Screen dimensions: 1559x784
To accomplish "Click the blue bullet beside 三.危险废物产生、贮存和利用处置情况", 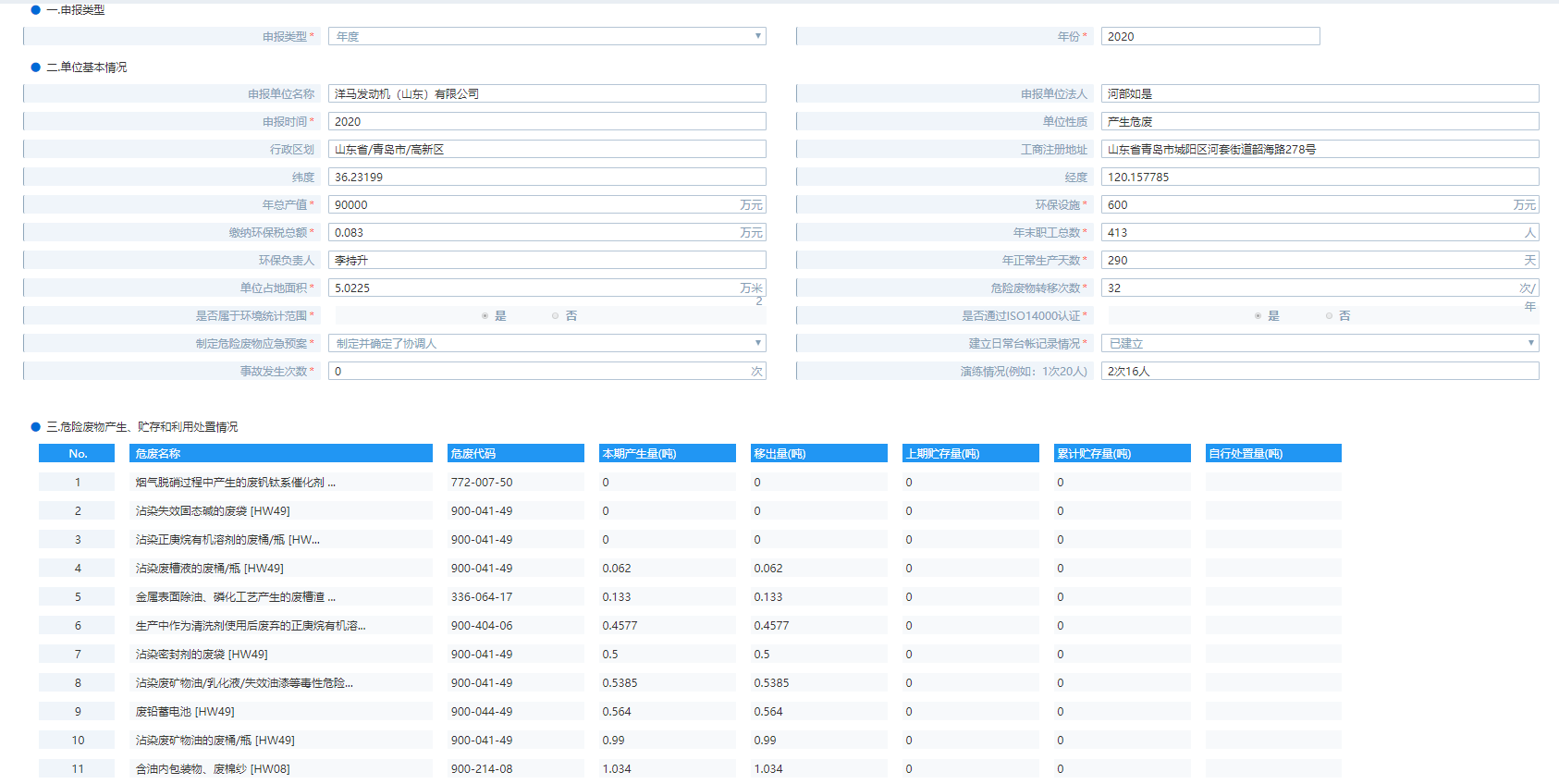I will tap(36, 427).
